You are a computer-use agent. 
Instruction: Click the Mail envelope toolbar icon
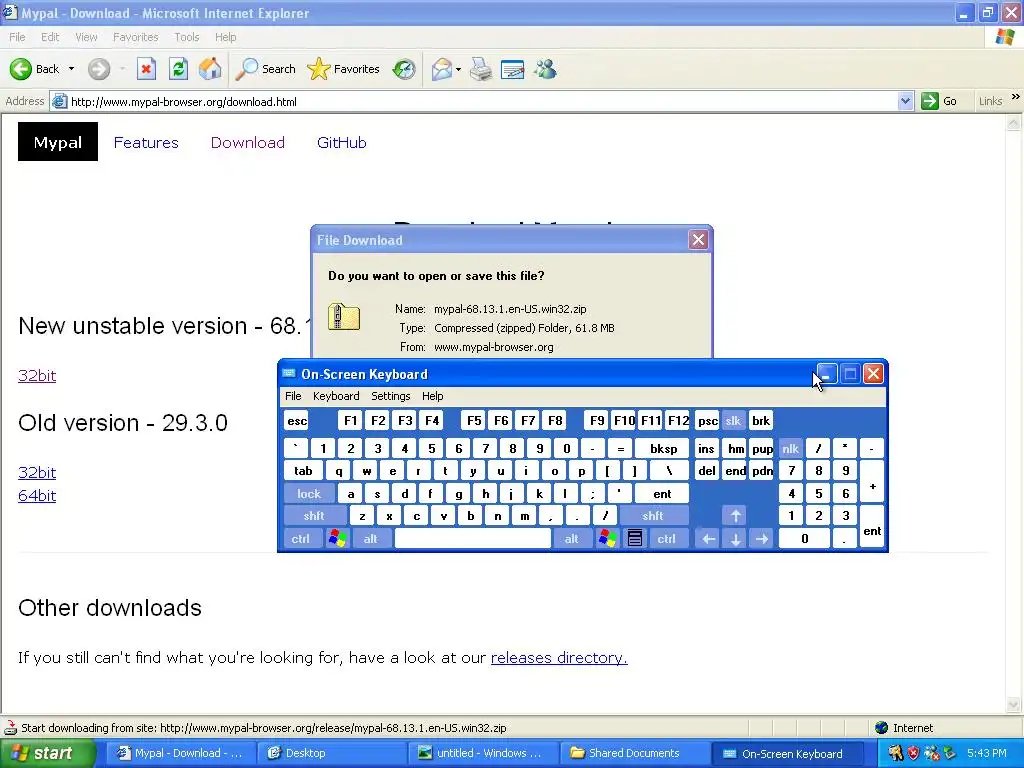pyautogui.click(x=442, y=69)
